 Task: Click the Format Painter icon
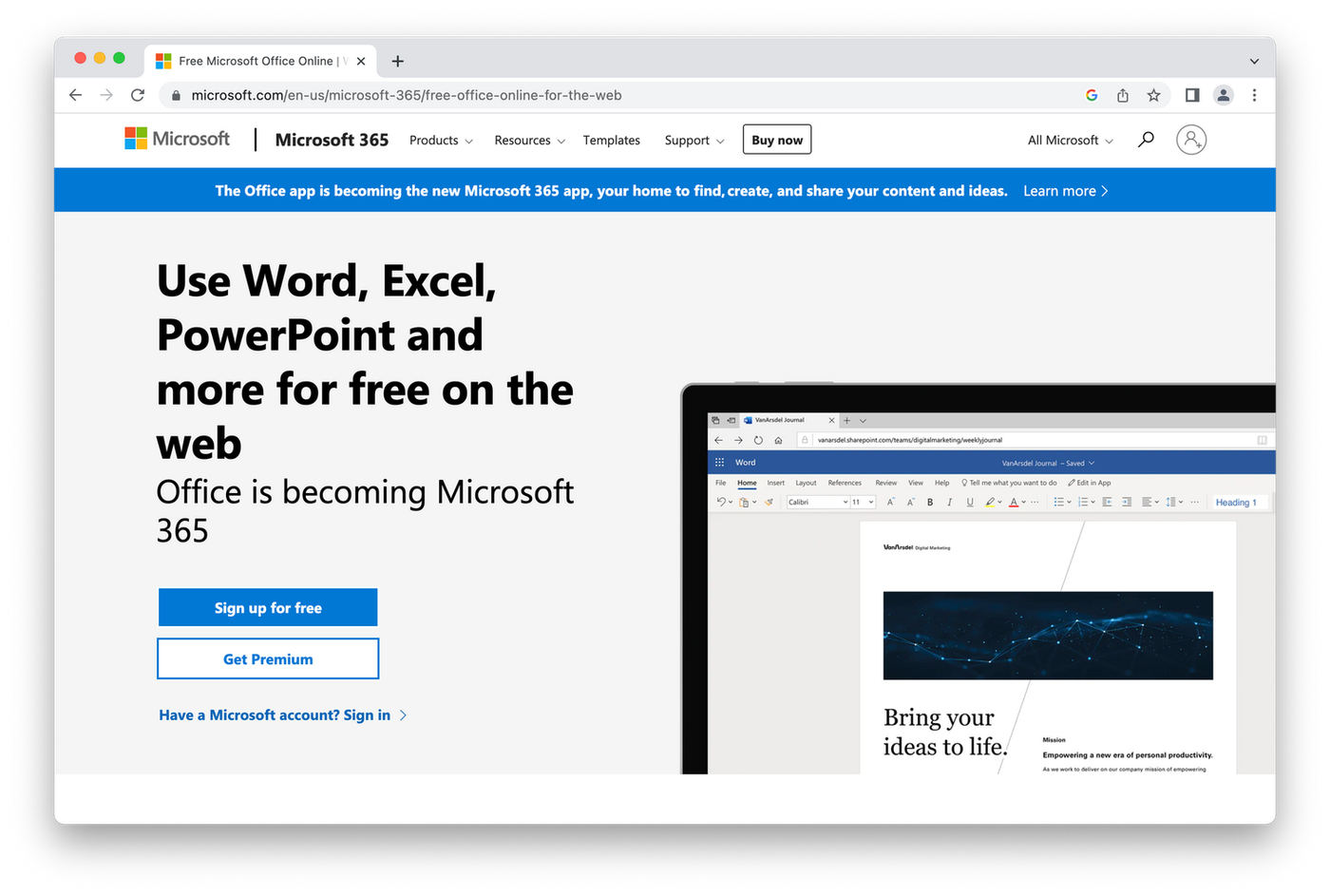point(768,502)
